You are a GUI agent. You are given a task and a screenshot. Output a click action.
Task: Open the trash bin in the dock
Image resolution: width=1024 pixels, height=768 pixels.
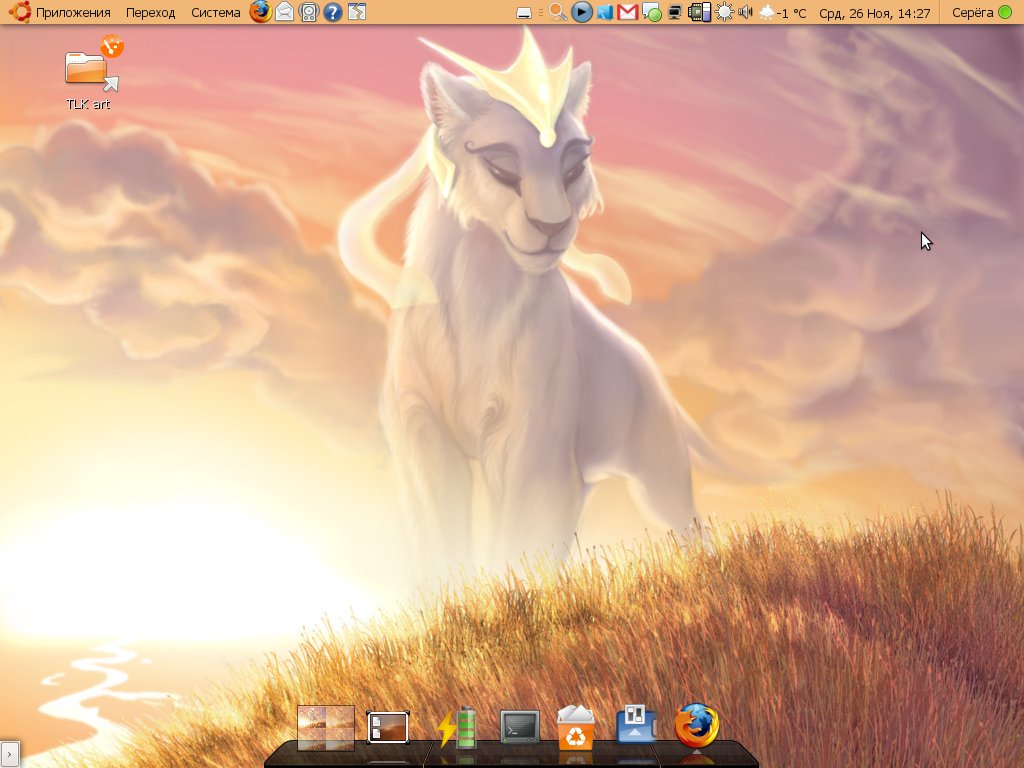click(x=576, y=727)
